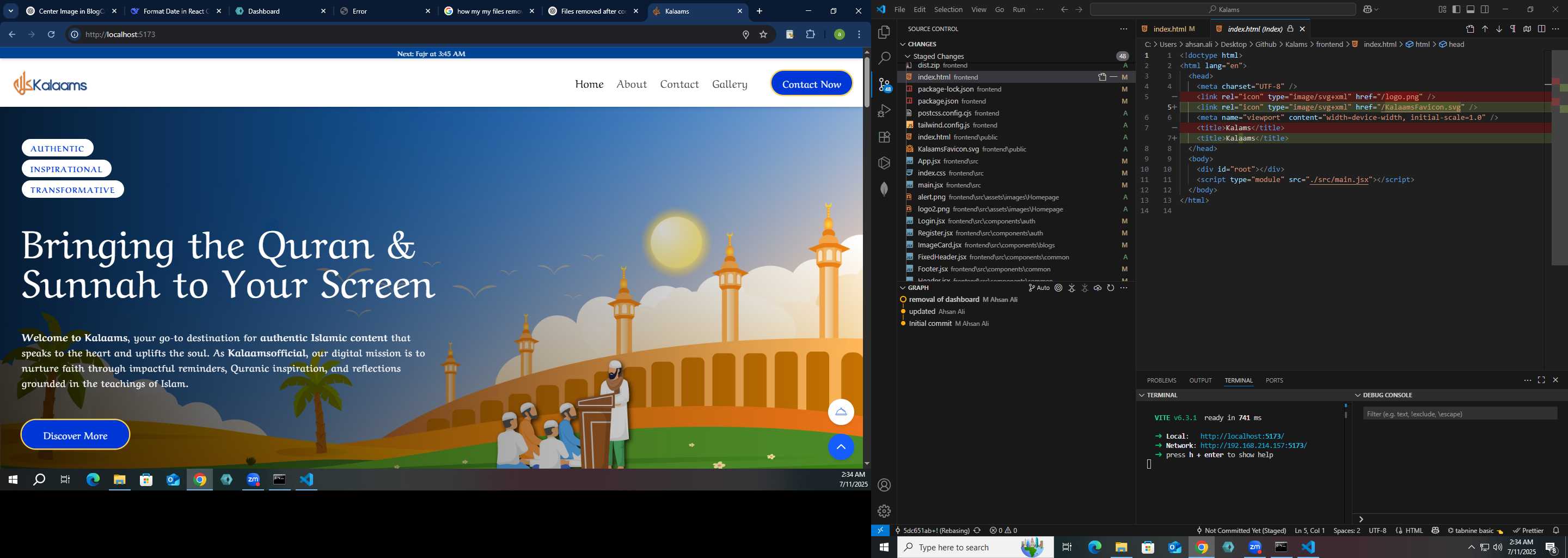
Task: Click the synchronize changes icon in status bar
Action: coord(977,531)
